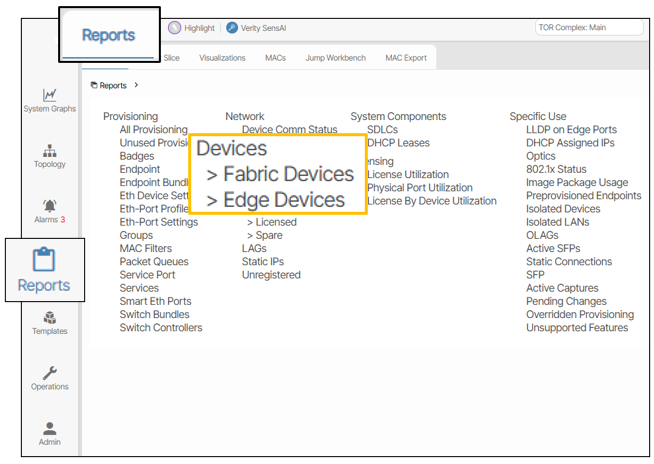
Task: Open the Fabric Devices report
Action: point(287,174)
